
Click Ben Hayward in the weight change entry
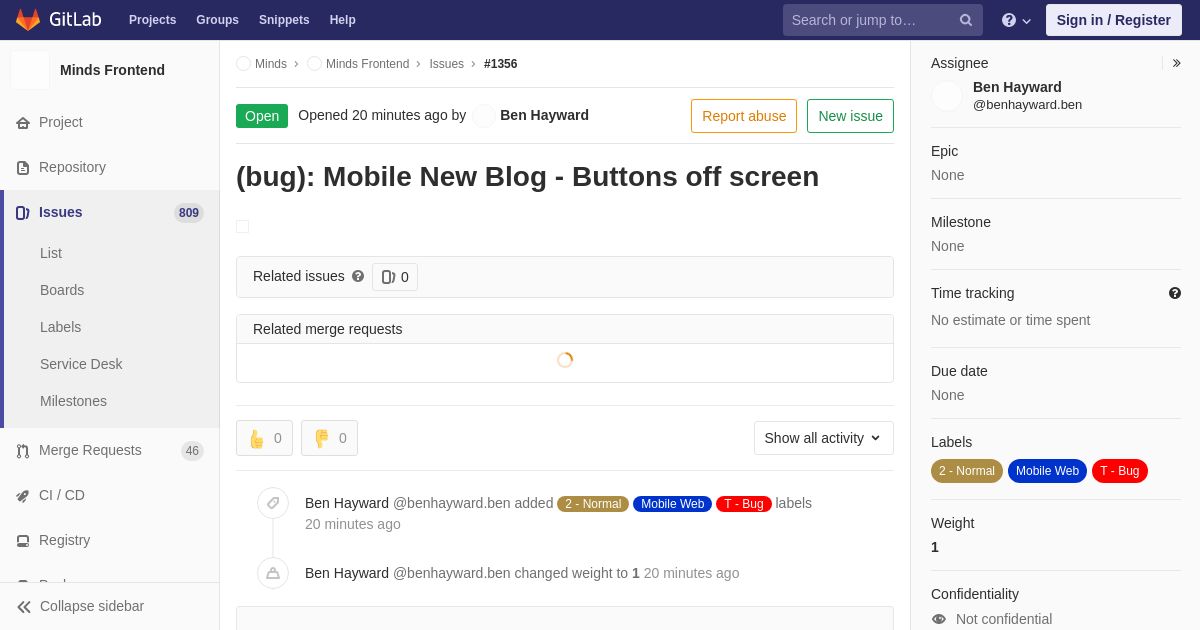[347, 573]
